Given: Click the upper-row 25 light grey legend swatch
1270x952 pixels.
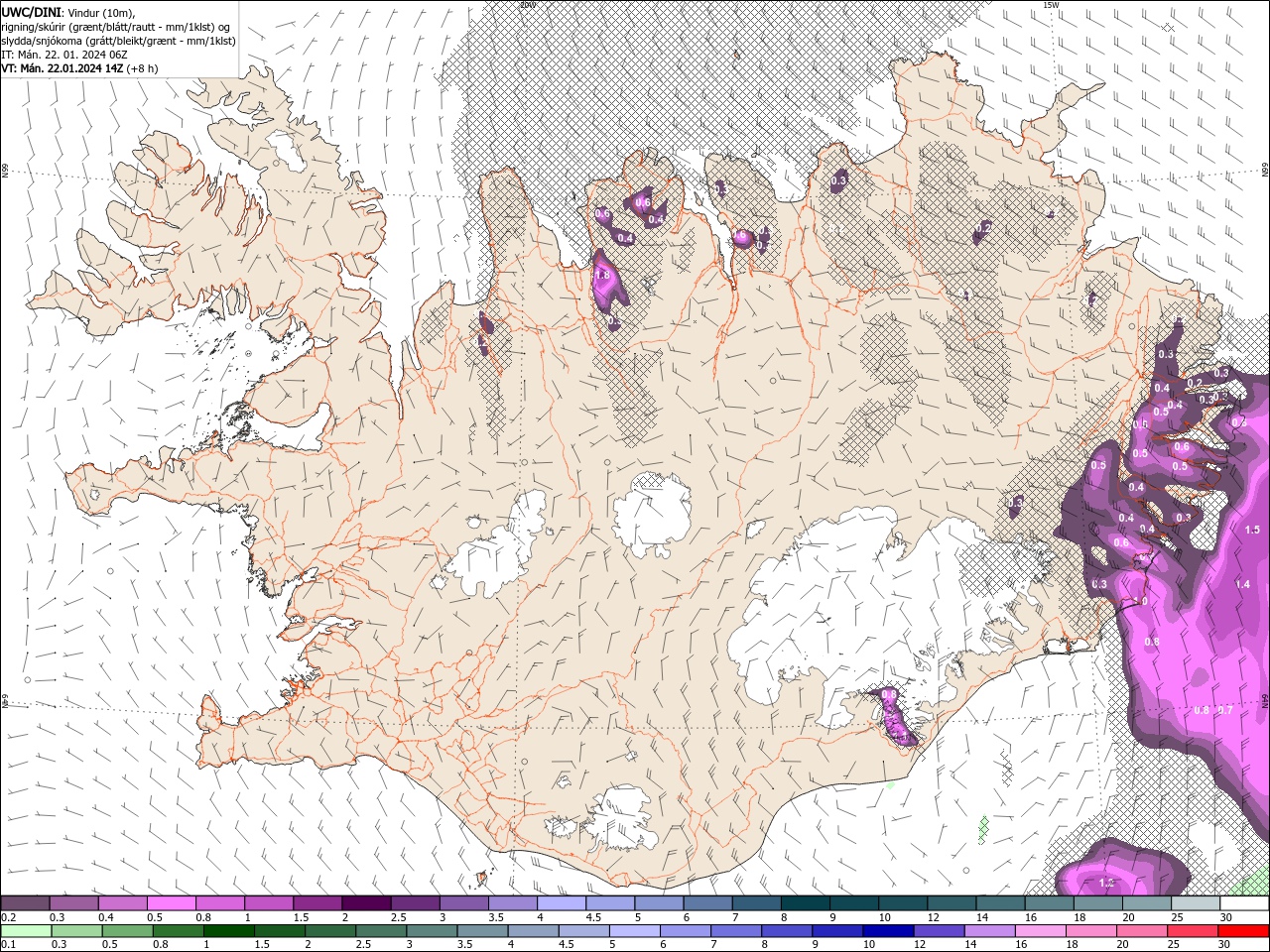Looking at the screenshot, I should click(1196, 902).
